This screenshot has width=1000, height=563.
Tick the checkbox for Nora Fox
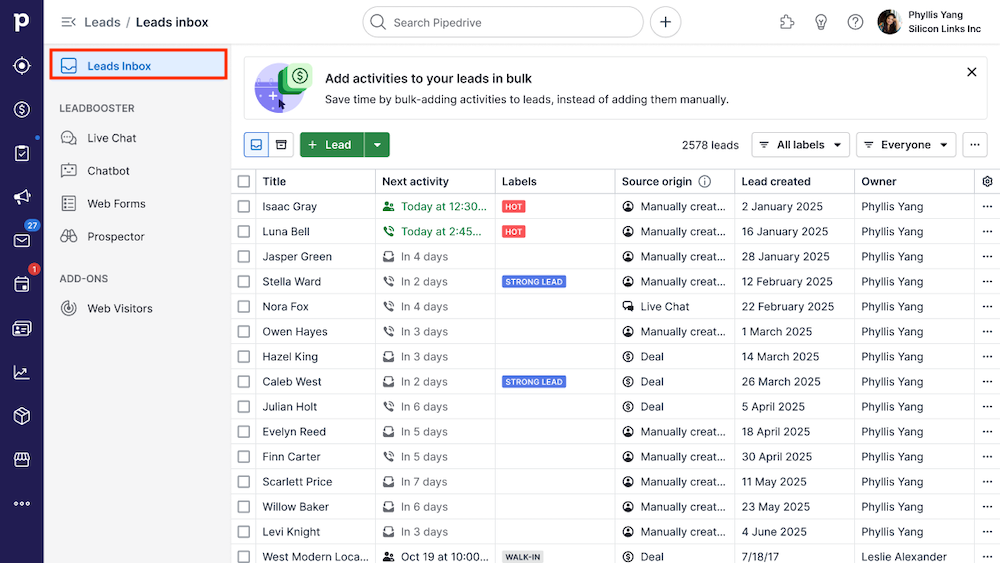coord(244,307)
